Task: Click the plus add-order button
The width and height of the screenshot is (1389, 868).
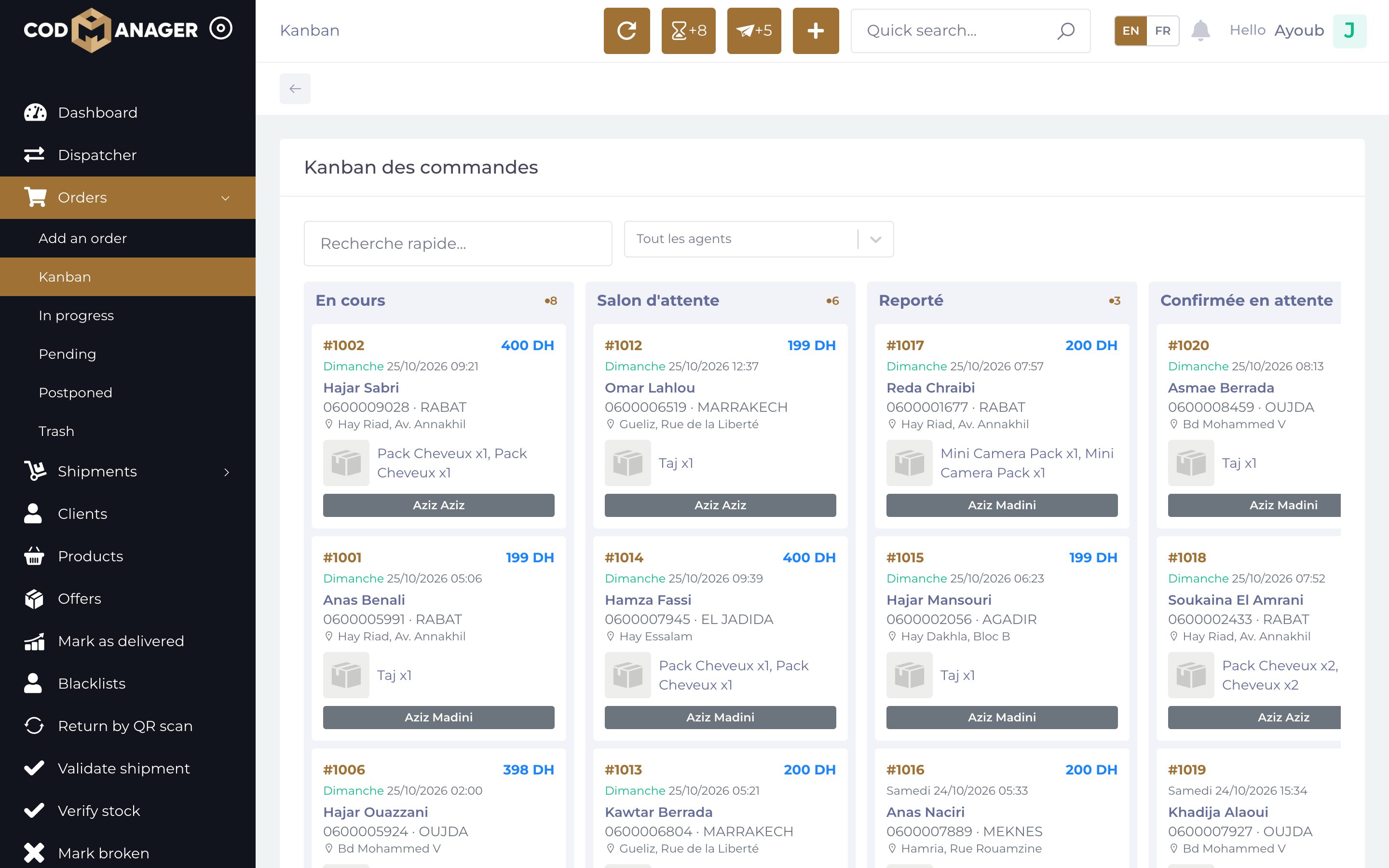Action: (816, 30)
